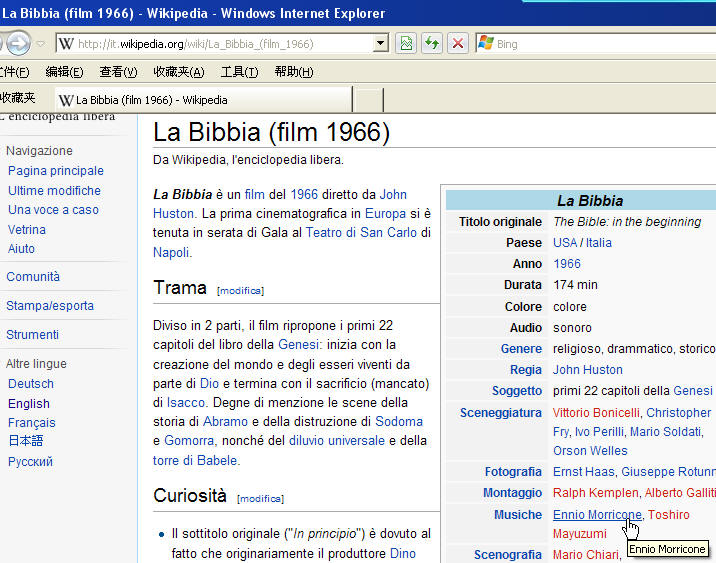Open the Napoli link
The width and height of the screenshot is (716, 563).
click(x=171, y=252)
